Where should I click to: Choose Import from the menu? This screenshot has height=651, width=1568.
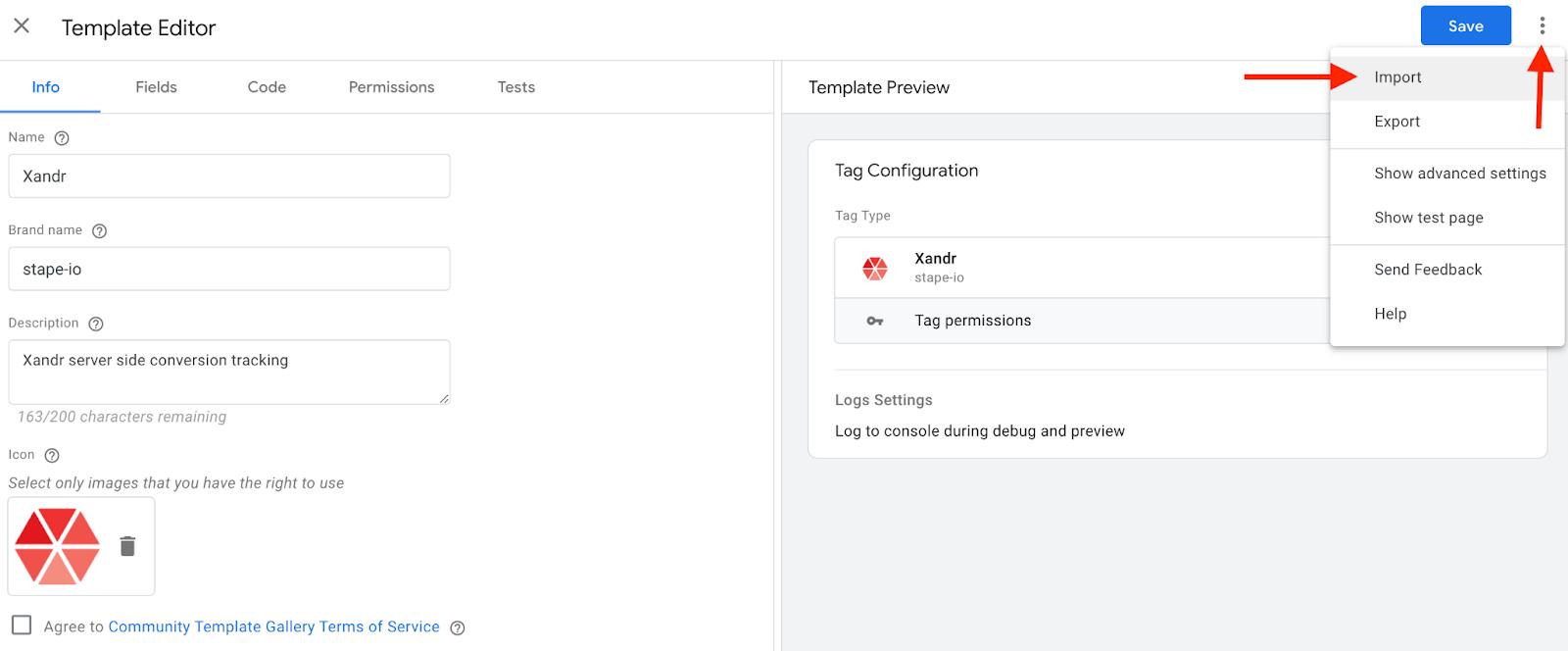click(x=1446, y=77)
